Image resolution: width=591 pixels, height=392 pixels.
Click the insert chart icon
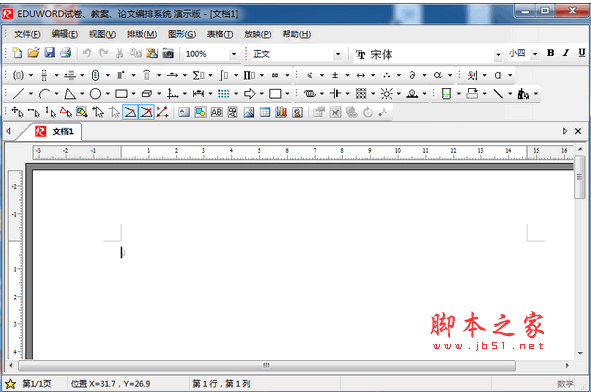pyautogui.click(x=281, y=112)
